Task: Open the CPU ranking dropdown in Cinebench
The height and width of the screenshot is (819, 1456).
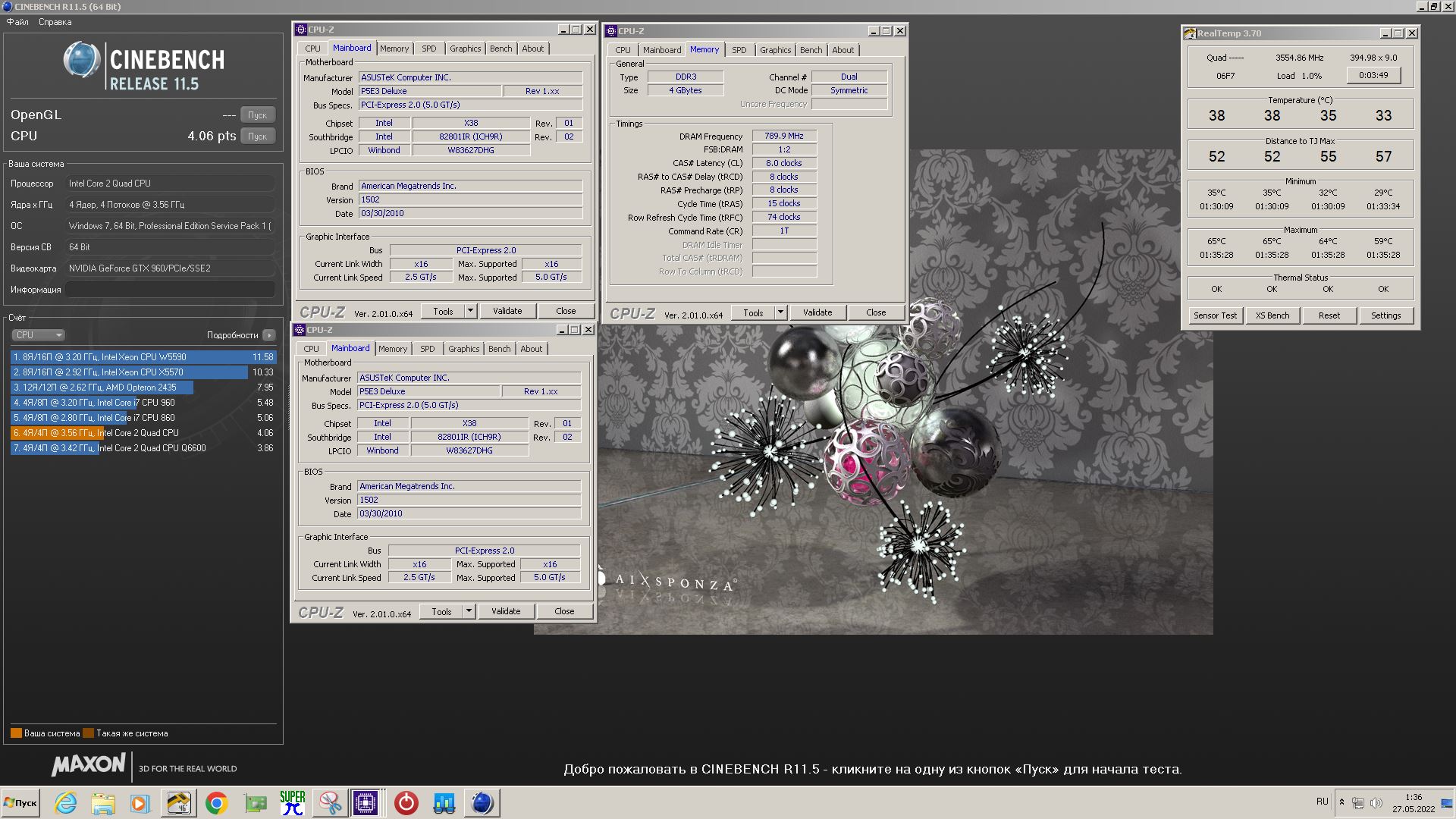Action: pyautogui.click(x=38, y=335)
